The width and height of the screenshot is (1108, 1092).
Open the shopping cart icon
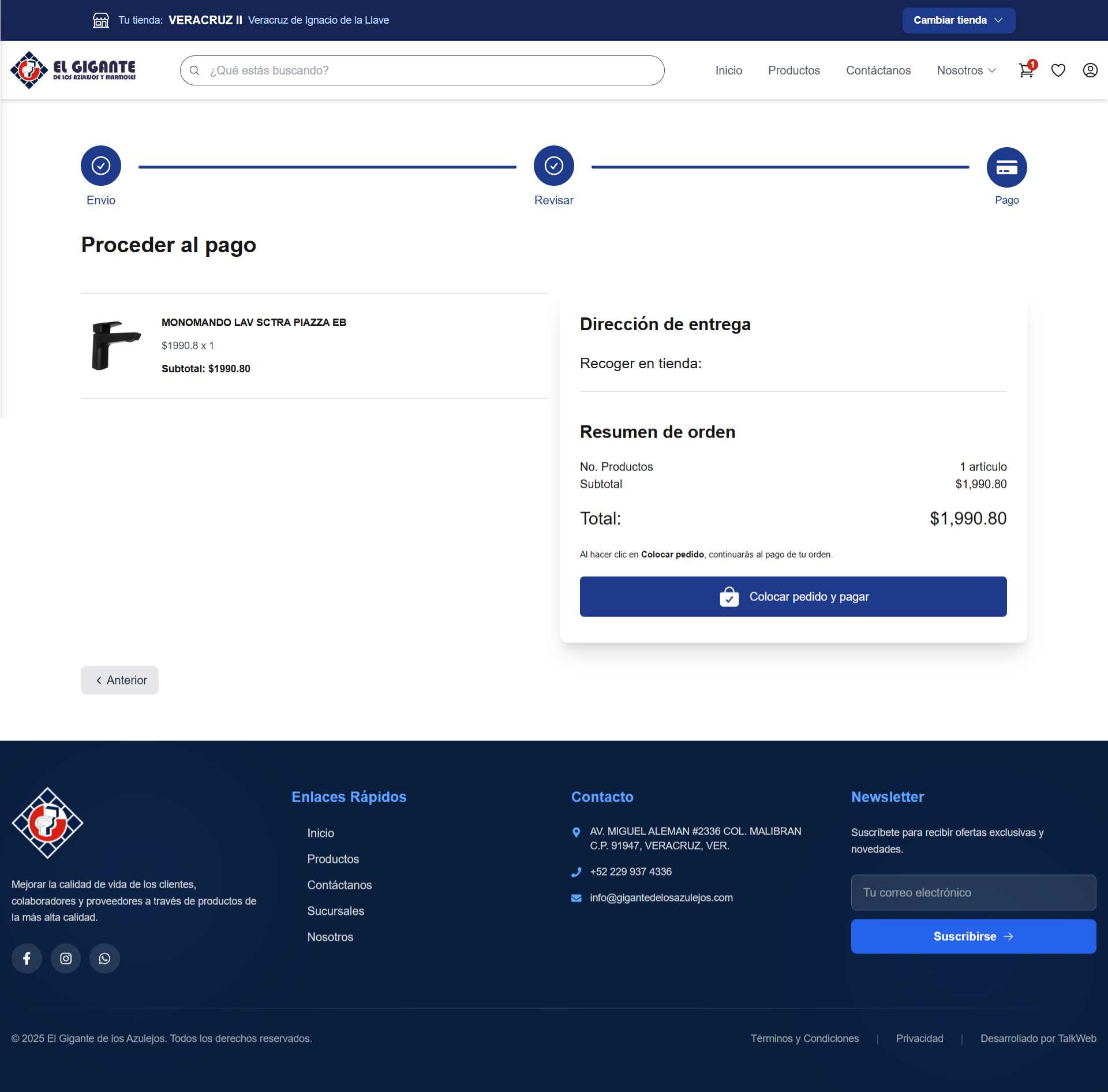click(x=1026, y=70)
